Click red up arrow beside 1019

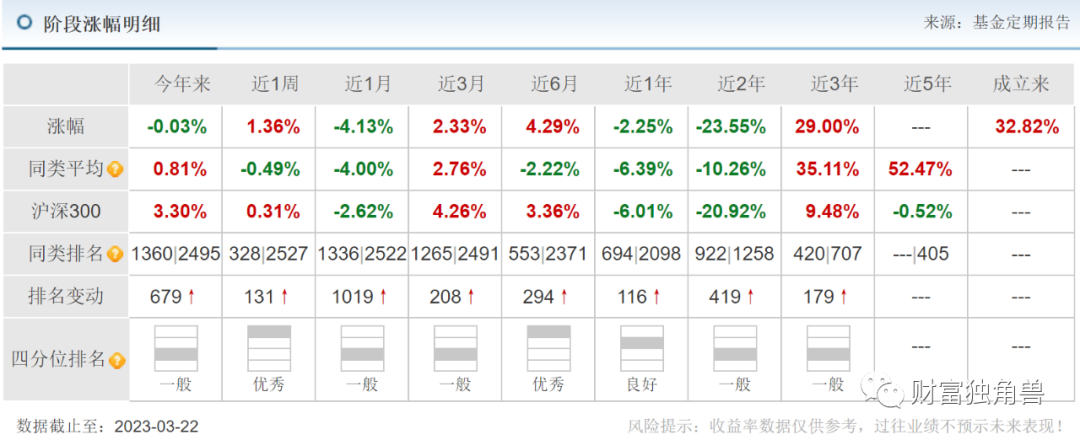click(x=382, y=297)
